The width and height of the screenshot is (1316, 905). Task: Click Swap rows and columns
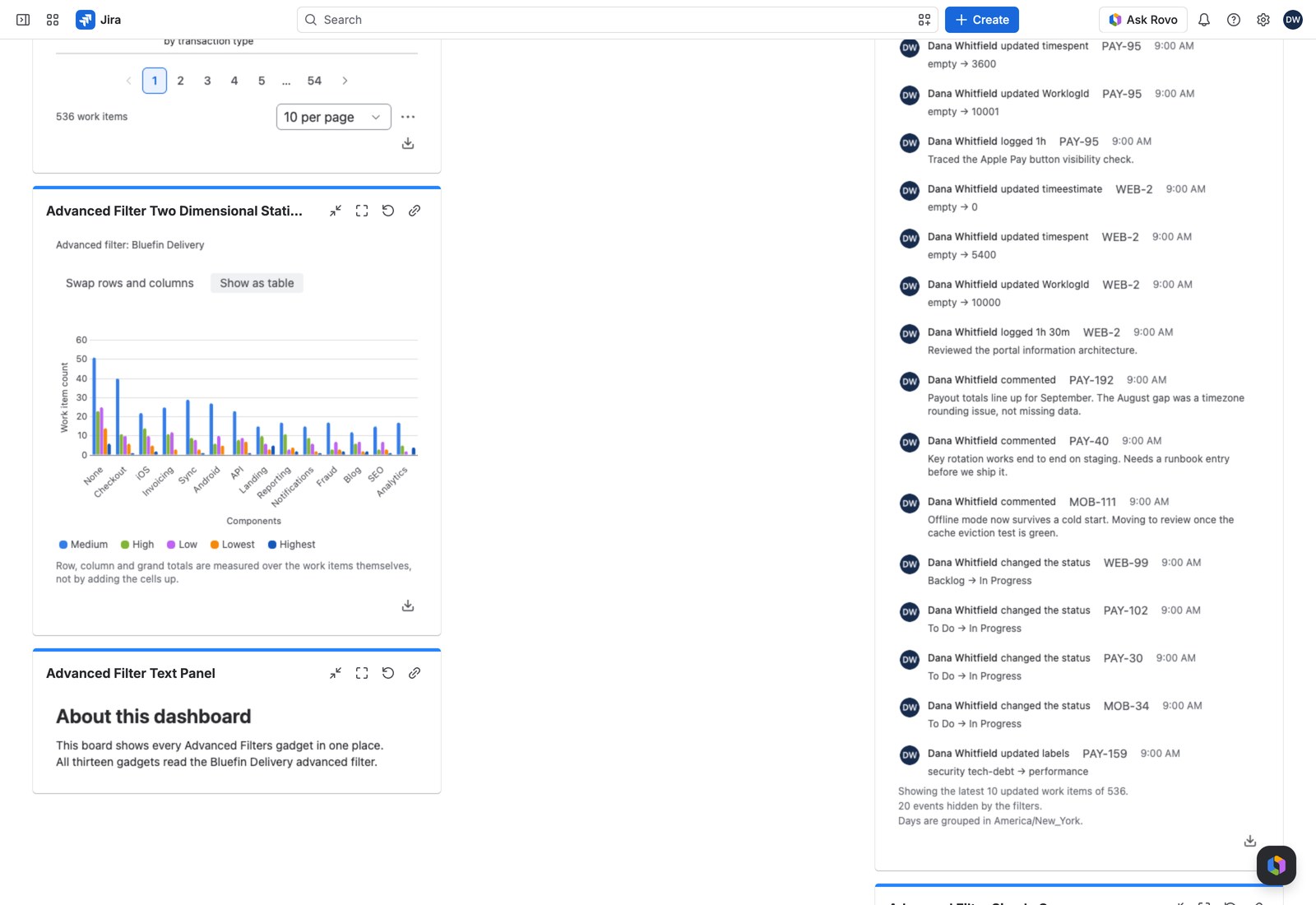pyautogui.click(x=130, y=283)
